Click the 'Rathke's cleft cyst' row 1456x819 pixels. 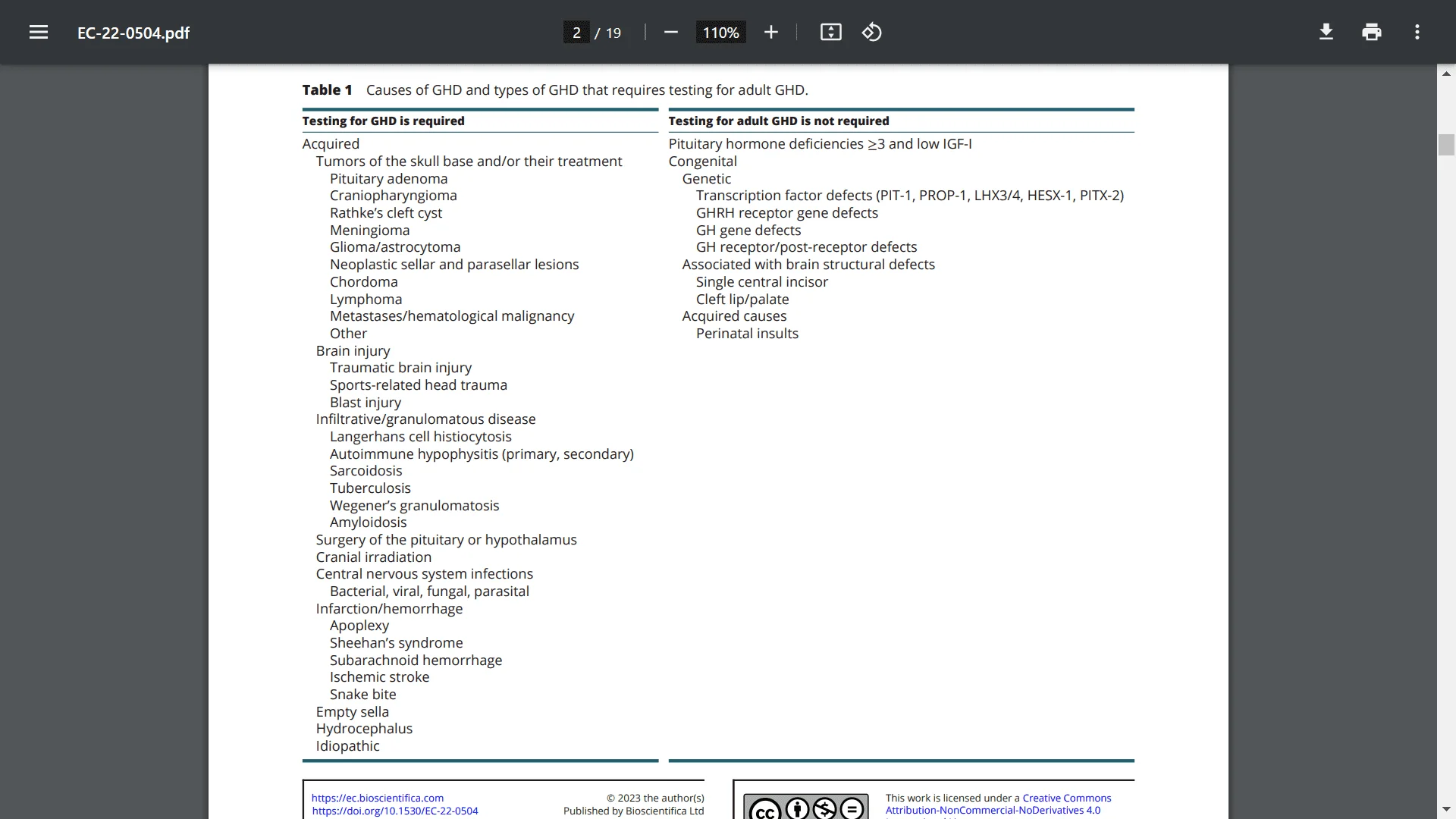pos(385,212)
